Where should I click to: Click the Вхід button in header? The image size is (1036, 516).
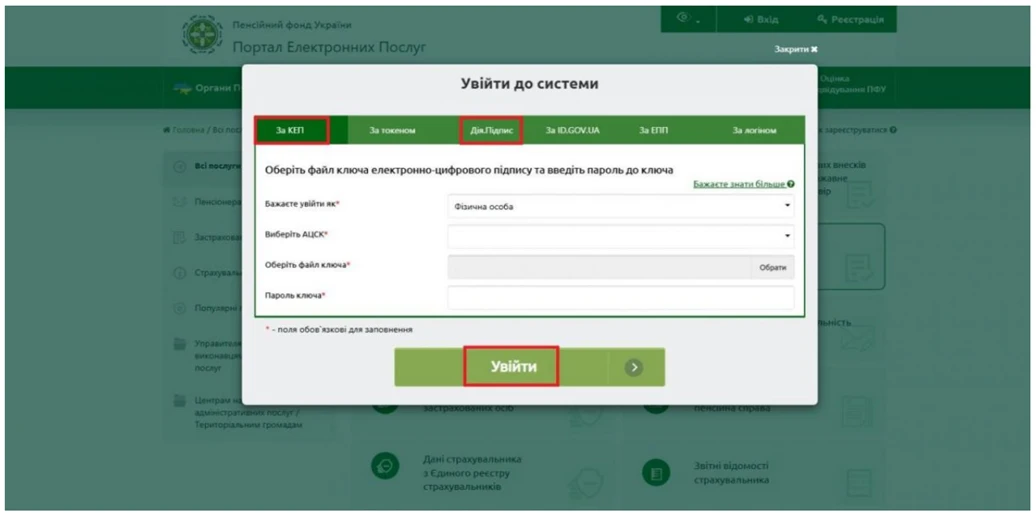(761, 19)
